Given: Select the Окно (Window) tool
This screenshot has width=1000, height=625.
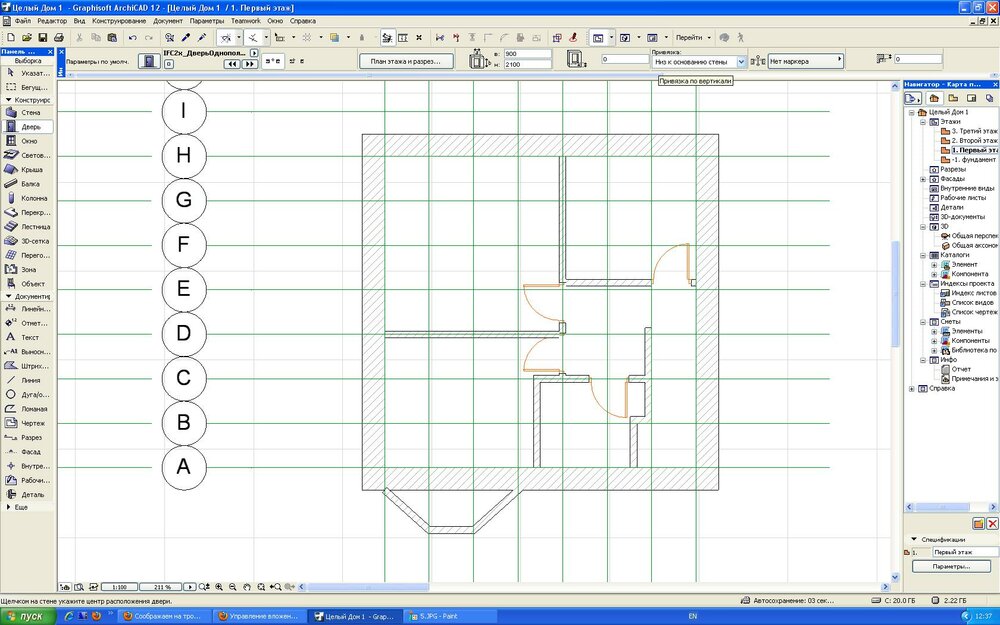Looking at the screenshot, I should (27, 141).
